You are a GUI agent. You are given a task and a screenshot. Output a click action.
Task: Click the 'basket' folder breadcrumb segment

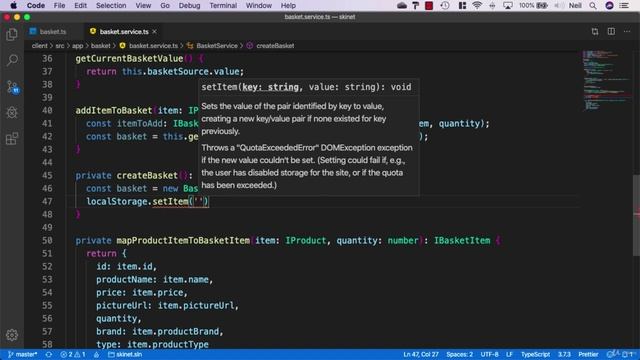100,46
